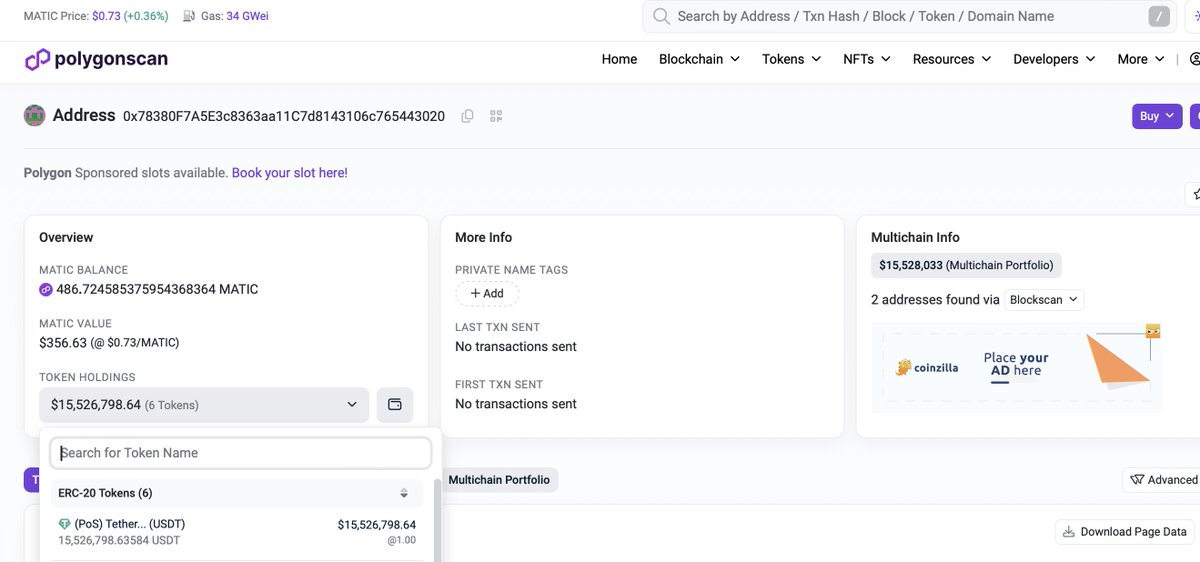Click the token list scrollbar
1200x562 pixels.
pyautogui.click(x=437, y=520)
